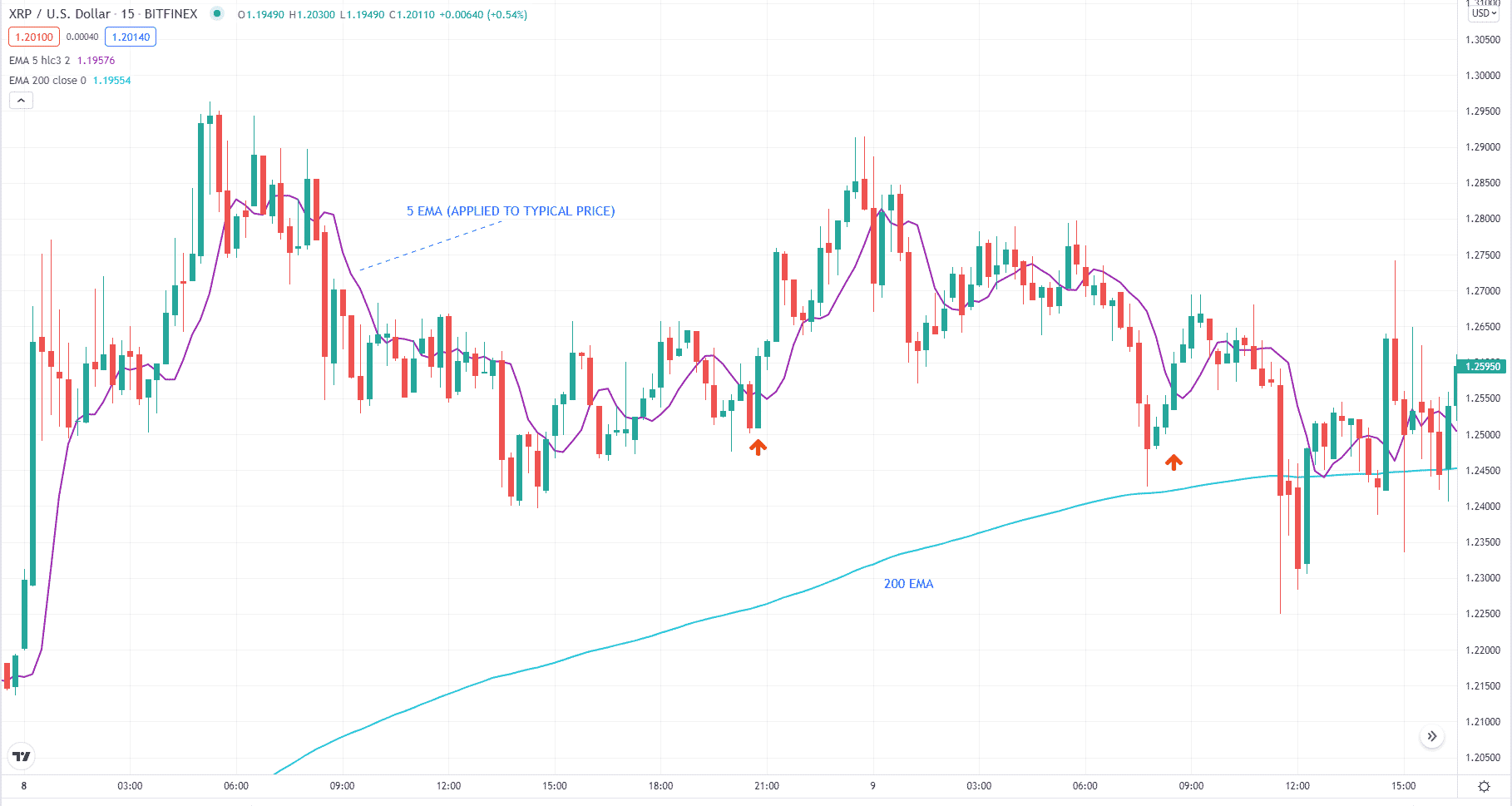Click the 1.30000 price axis label
This screenshot has width=1512, height=806.
[1483, 76]
